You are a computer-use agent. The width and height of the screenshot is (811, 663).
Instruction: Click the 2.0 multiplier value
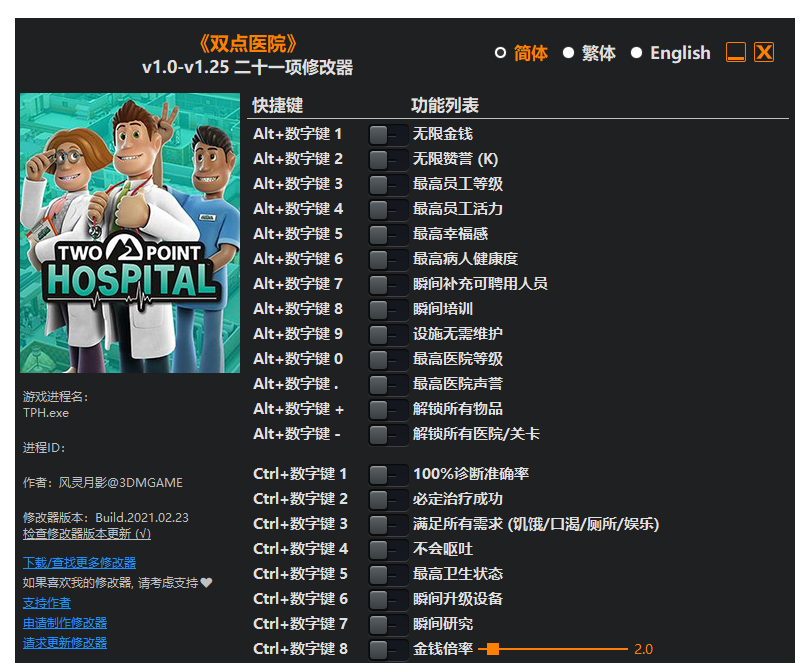pos(643,649)
